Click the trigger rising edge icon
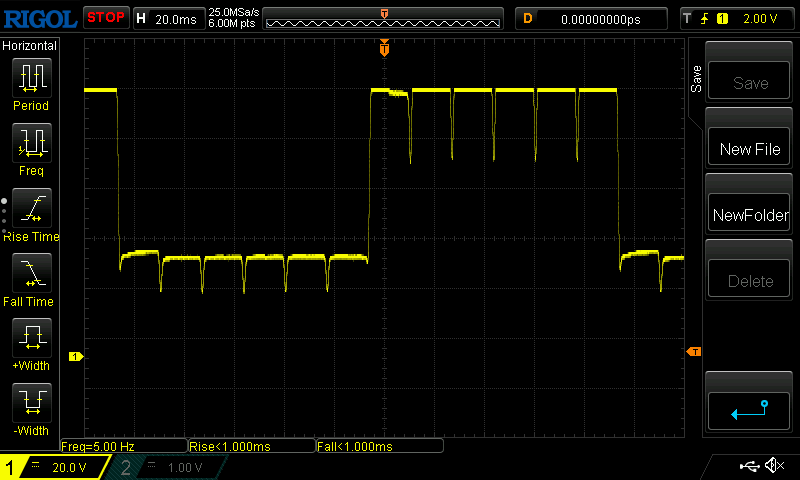800x480 pixels. click(x=705, y=19)
